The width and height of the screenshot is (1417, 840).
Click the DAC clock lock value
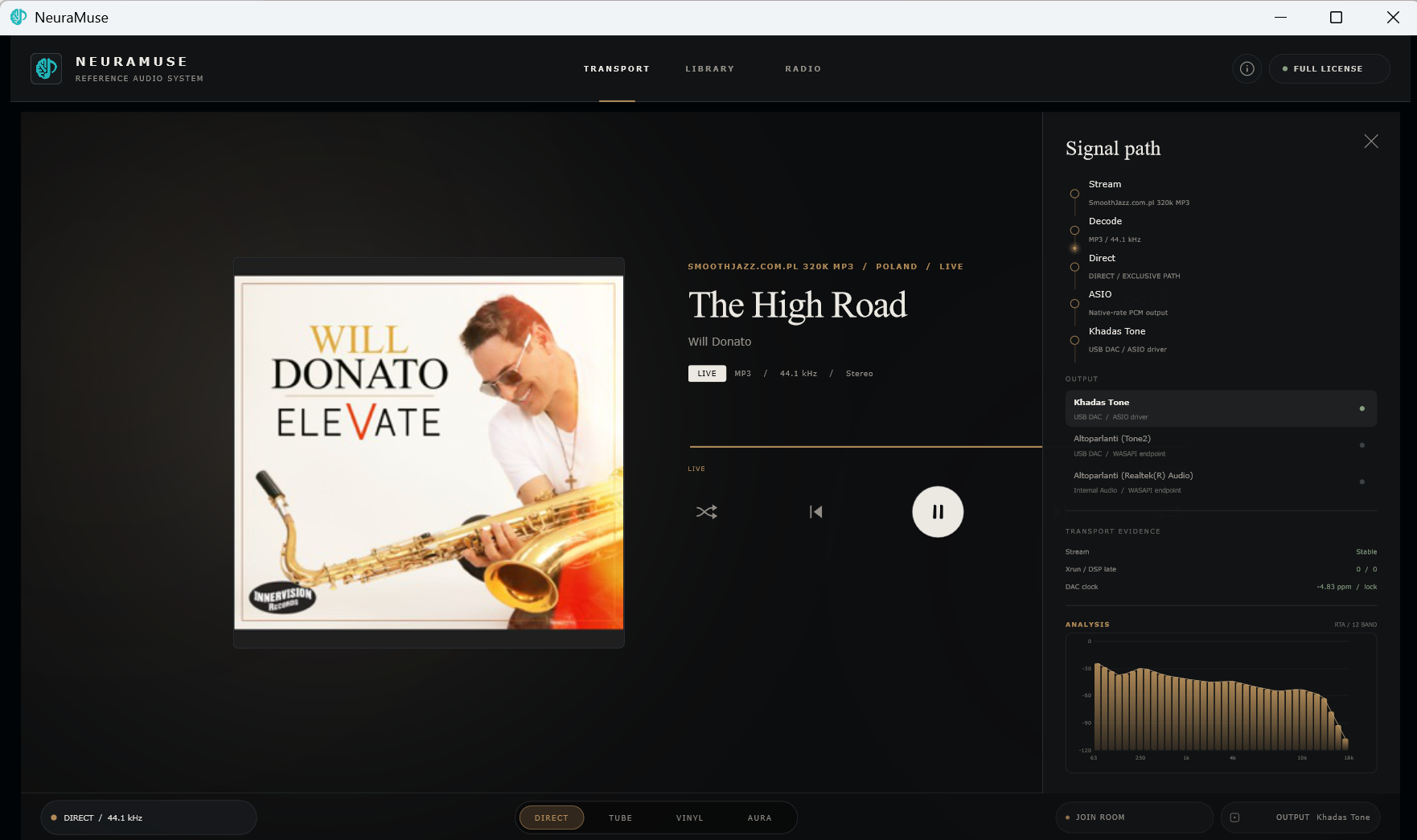coord(1347,587)
